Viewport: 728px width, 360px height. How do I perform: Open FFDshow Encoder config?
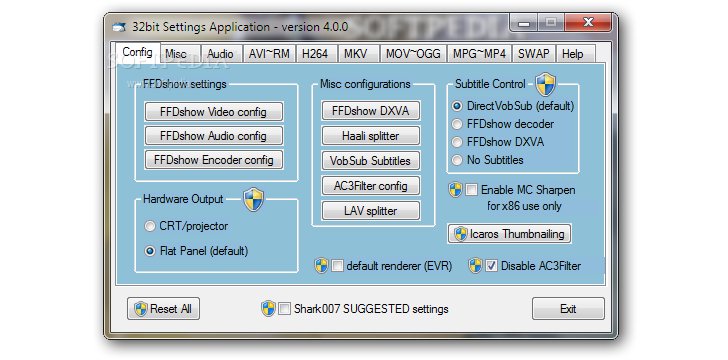click(214, 160)
